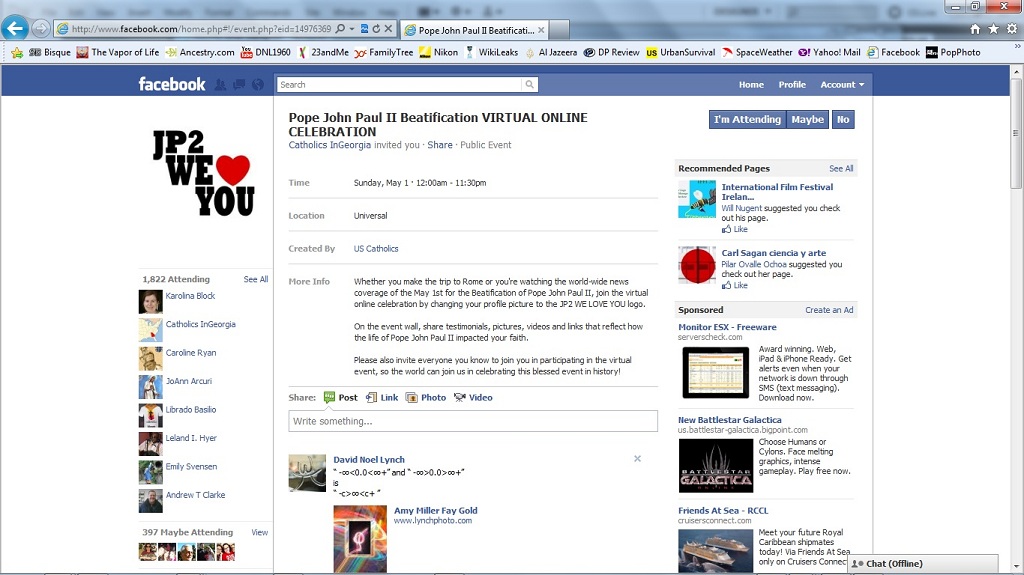
Task: Open the address bar search dropdown arrow
Action: (x=352, y=29)
